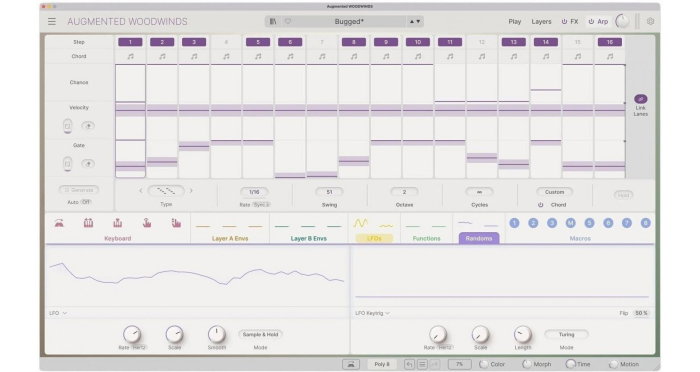Open the Layers view
Image resolution: width=700 pixels, height=372 pixels.
(x=541, y=21)
